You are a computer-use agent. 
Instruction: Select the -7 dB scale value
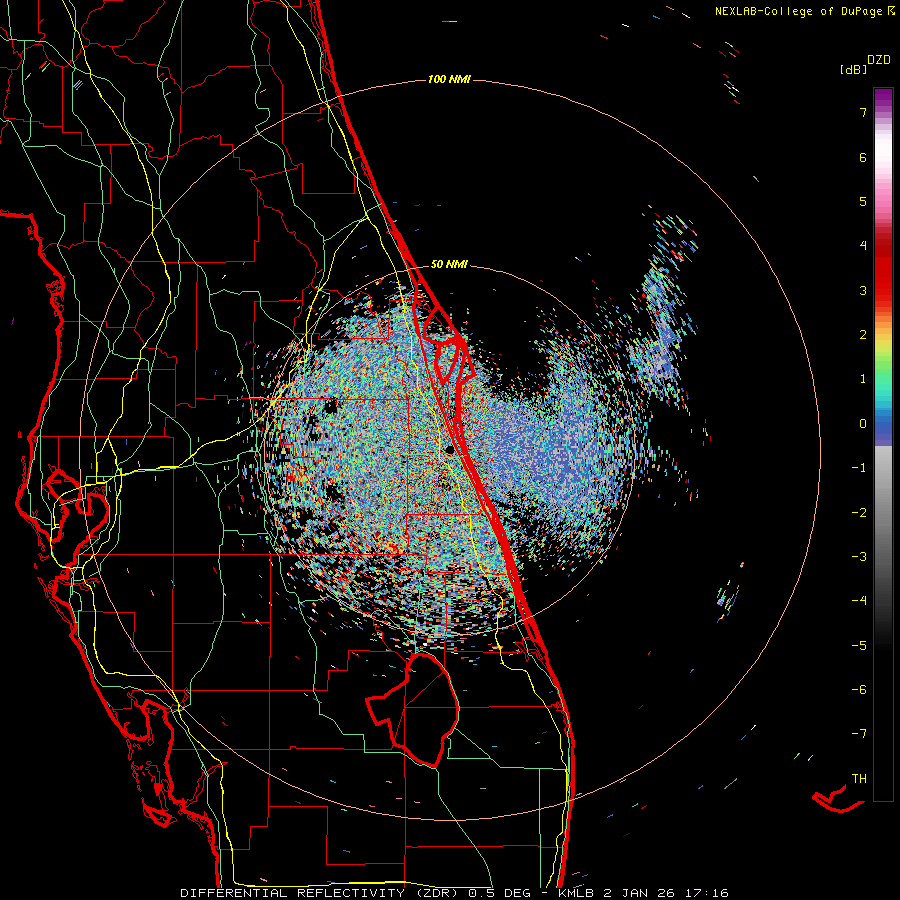pos(859,734)
